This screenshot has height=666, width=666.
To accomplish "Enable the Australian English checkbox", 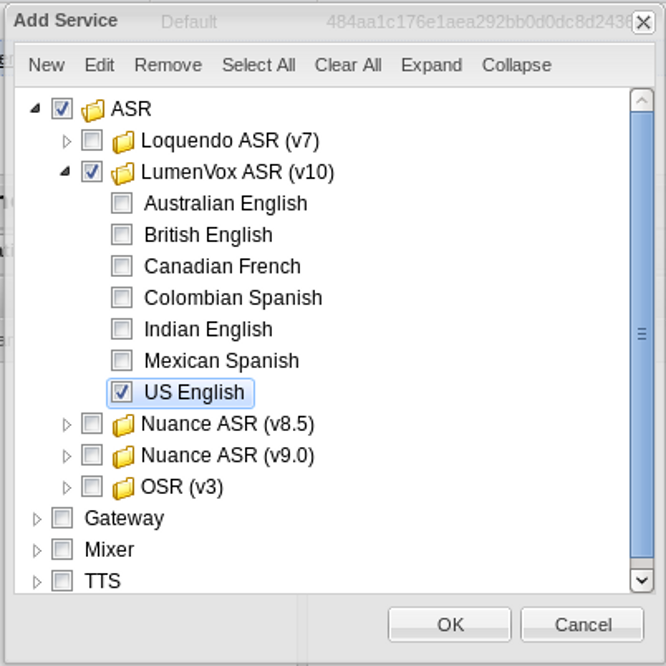I will pyautogui.click(x=122, y=203).
